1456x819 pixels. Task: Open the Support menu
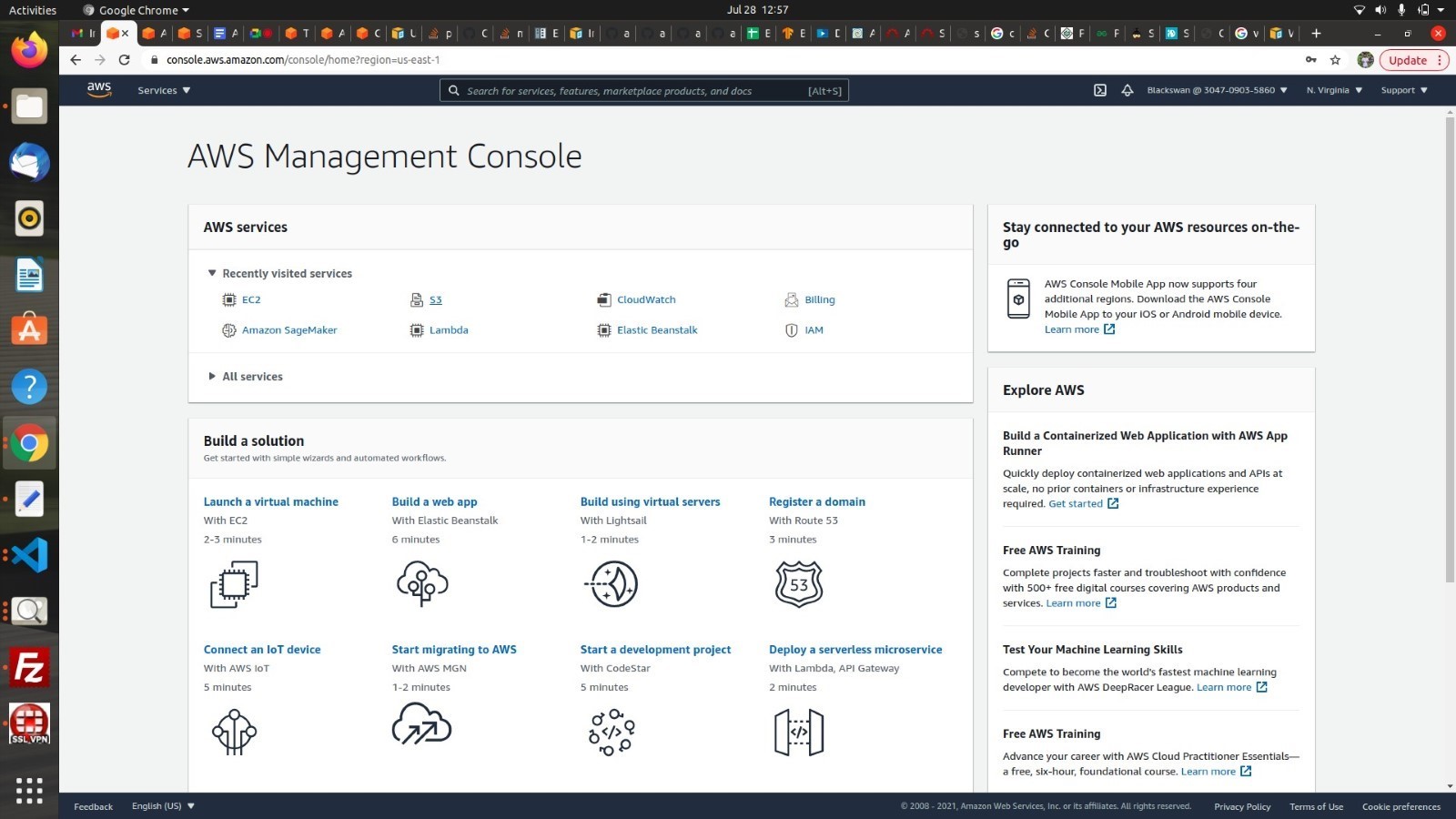(x=1402, y=90)
